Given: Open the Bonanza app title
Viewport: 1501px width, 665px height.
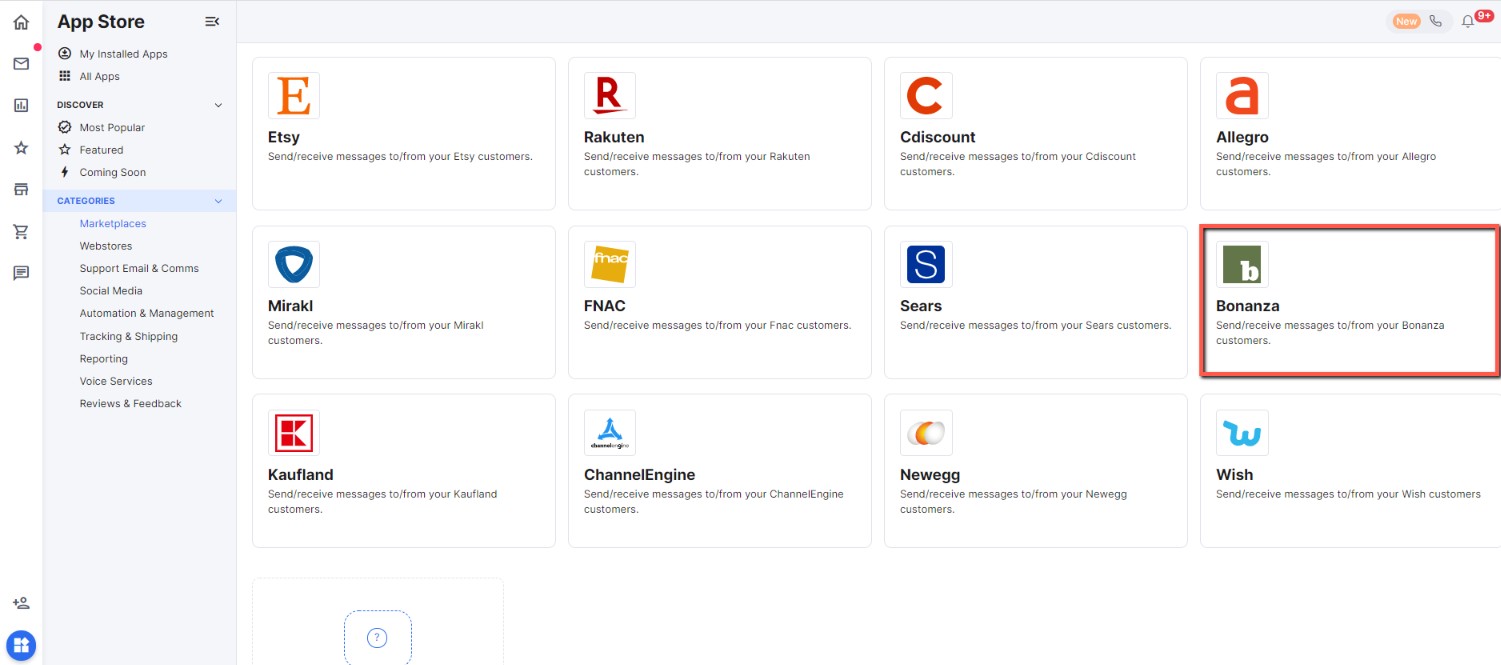Looking at the screenshot, I should click(1248, 306).
